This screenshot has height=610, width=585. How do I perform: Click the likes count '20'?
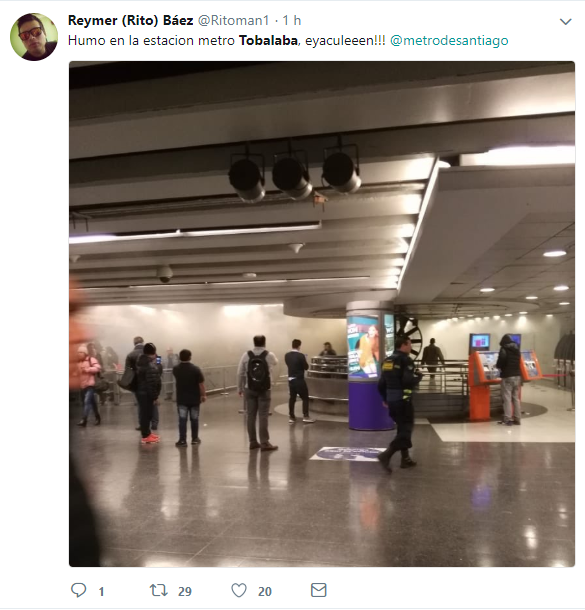264,592
